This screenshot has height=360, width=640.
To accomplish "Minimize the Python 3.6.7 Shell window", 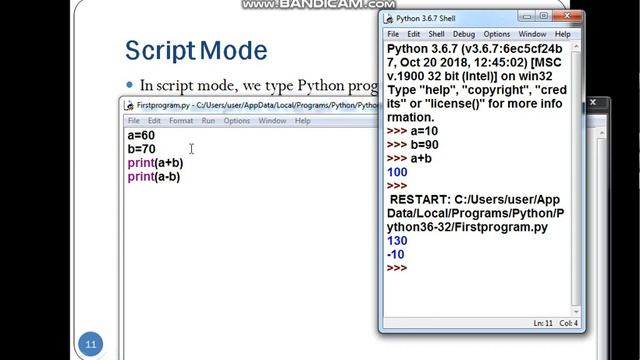I will [527, 16].
